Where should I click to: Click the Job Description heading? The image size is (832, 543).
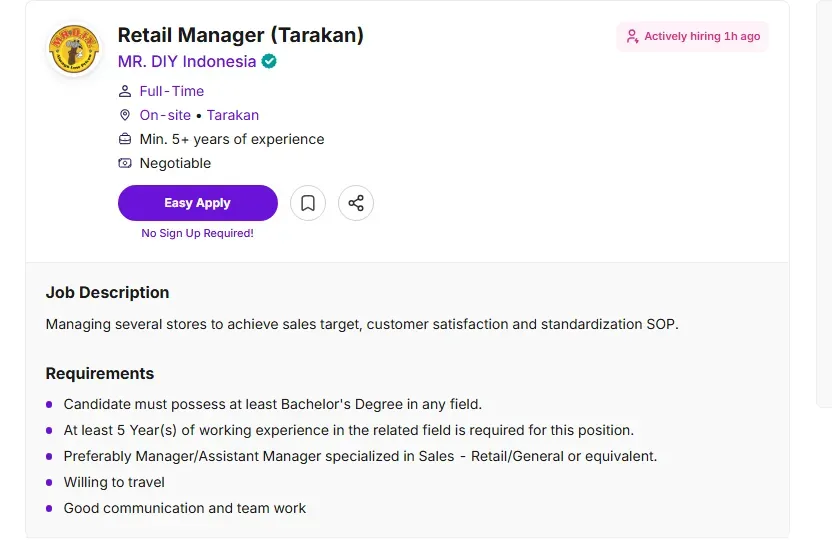(108, 292)
